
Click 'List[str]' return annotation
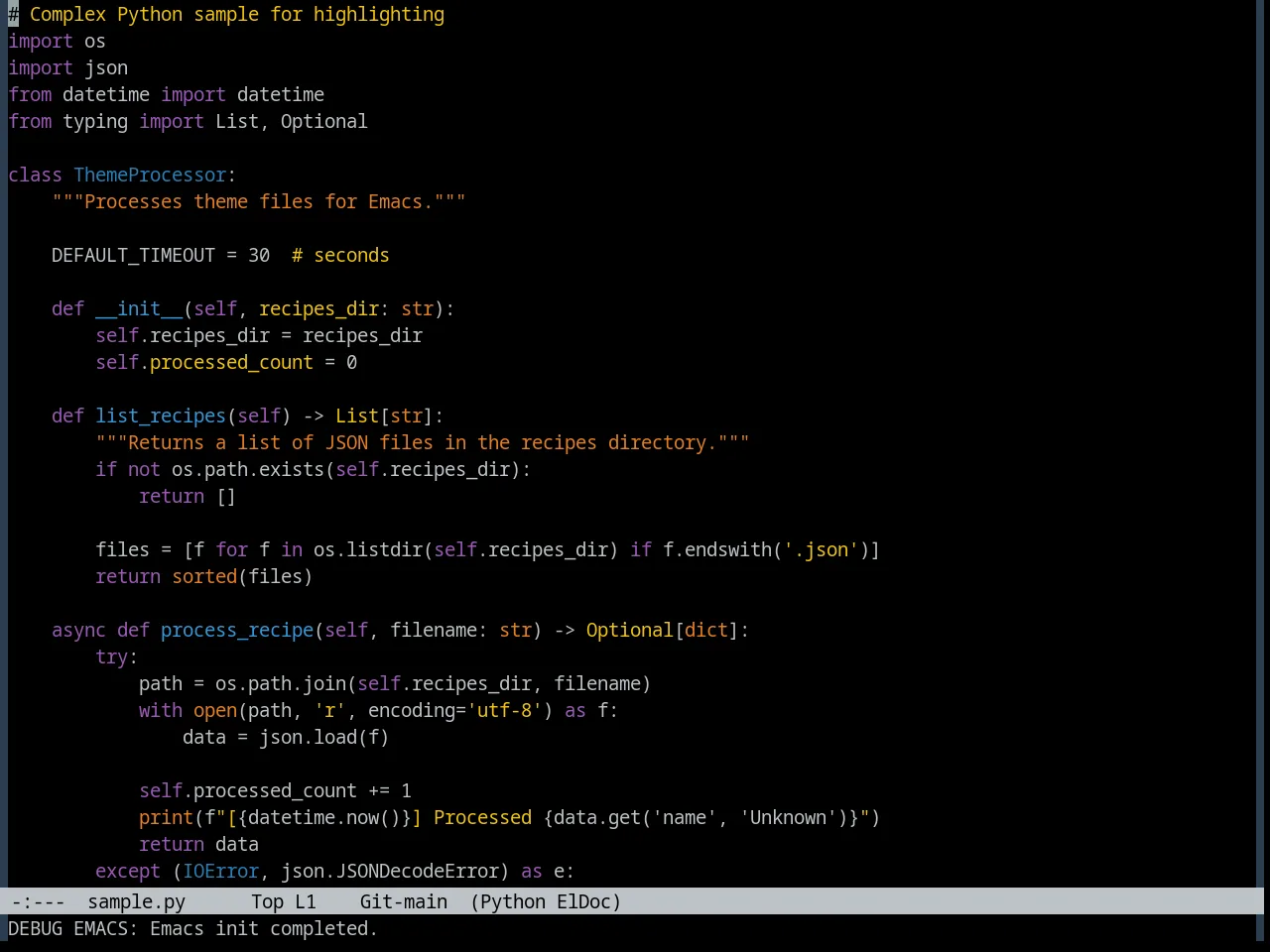tap(384, 416)
